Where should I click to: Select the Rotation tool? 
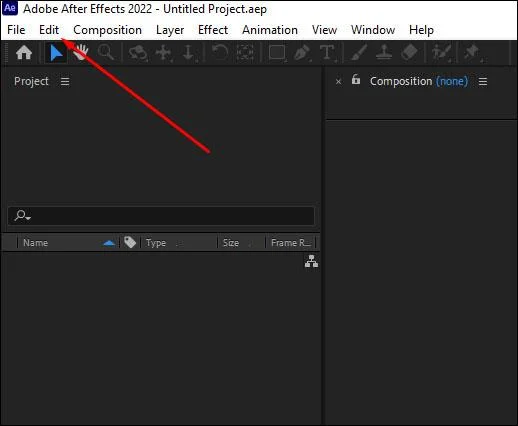(220, 53)
